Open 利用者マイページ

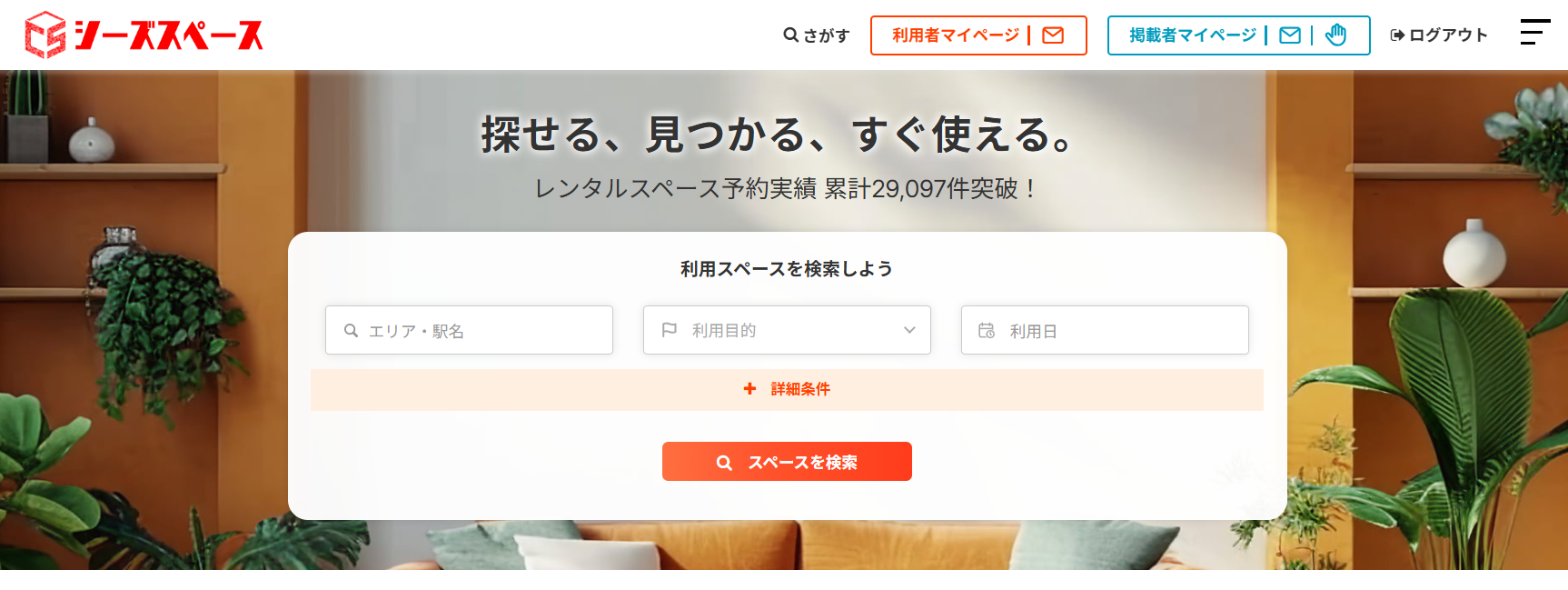point(956,35)
